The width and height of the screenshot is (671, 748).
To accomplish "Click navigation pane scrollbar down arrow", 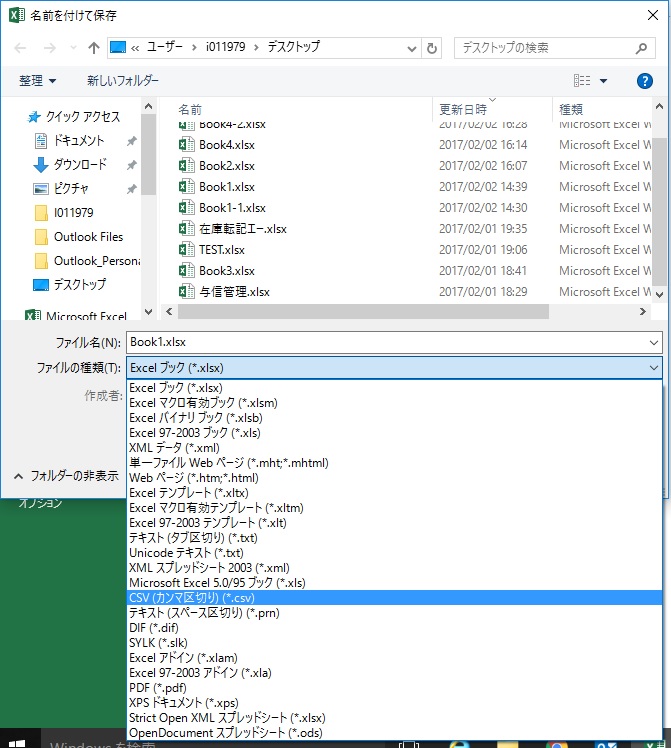I will (x=148, y=312).
